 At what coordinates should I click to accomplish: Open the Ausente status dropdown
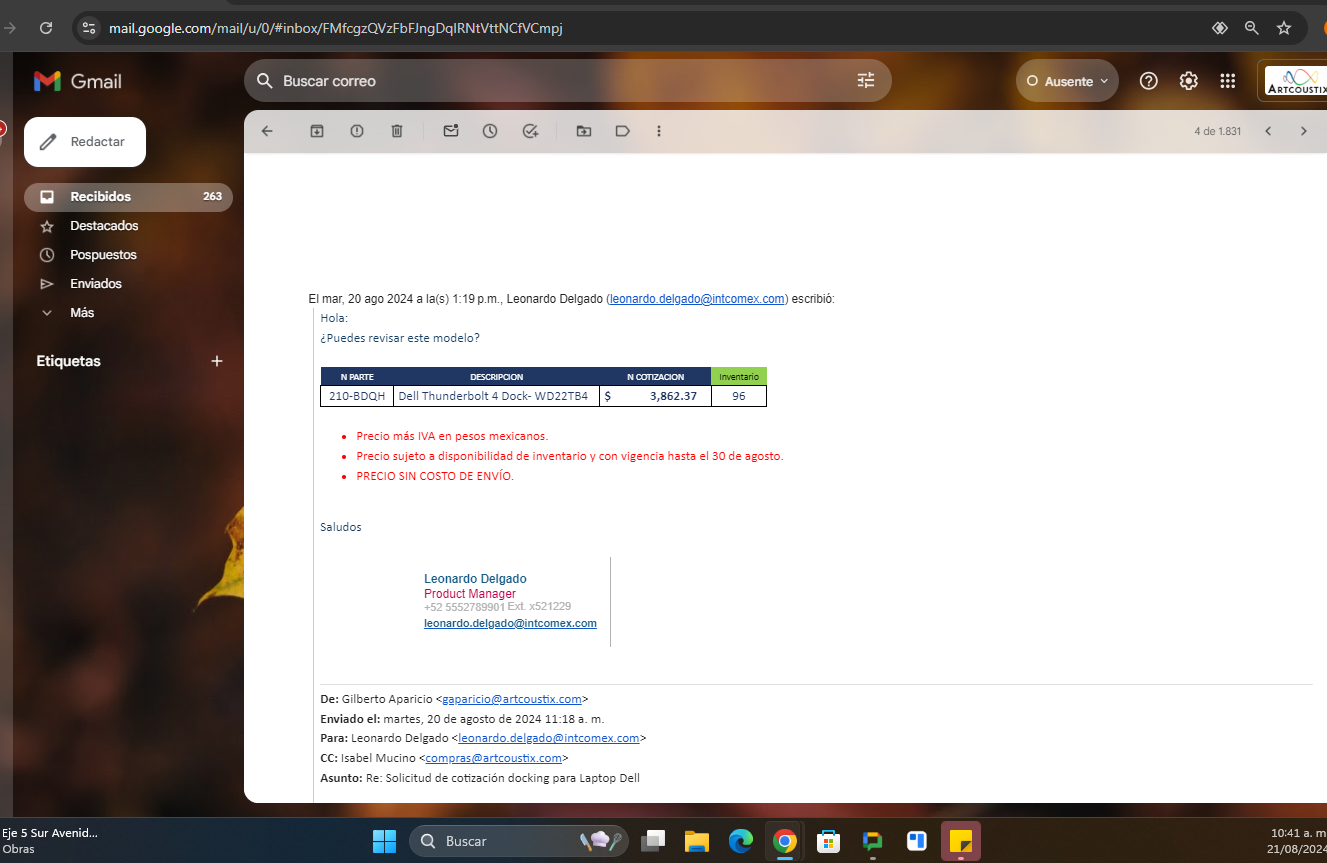point(1067,81)
